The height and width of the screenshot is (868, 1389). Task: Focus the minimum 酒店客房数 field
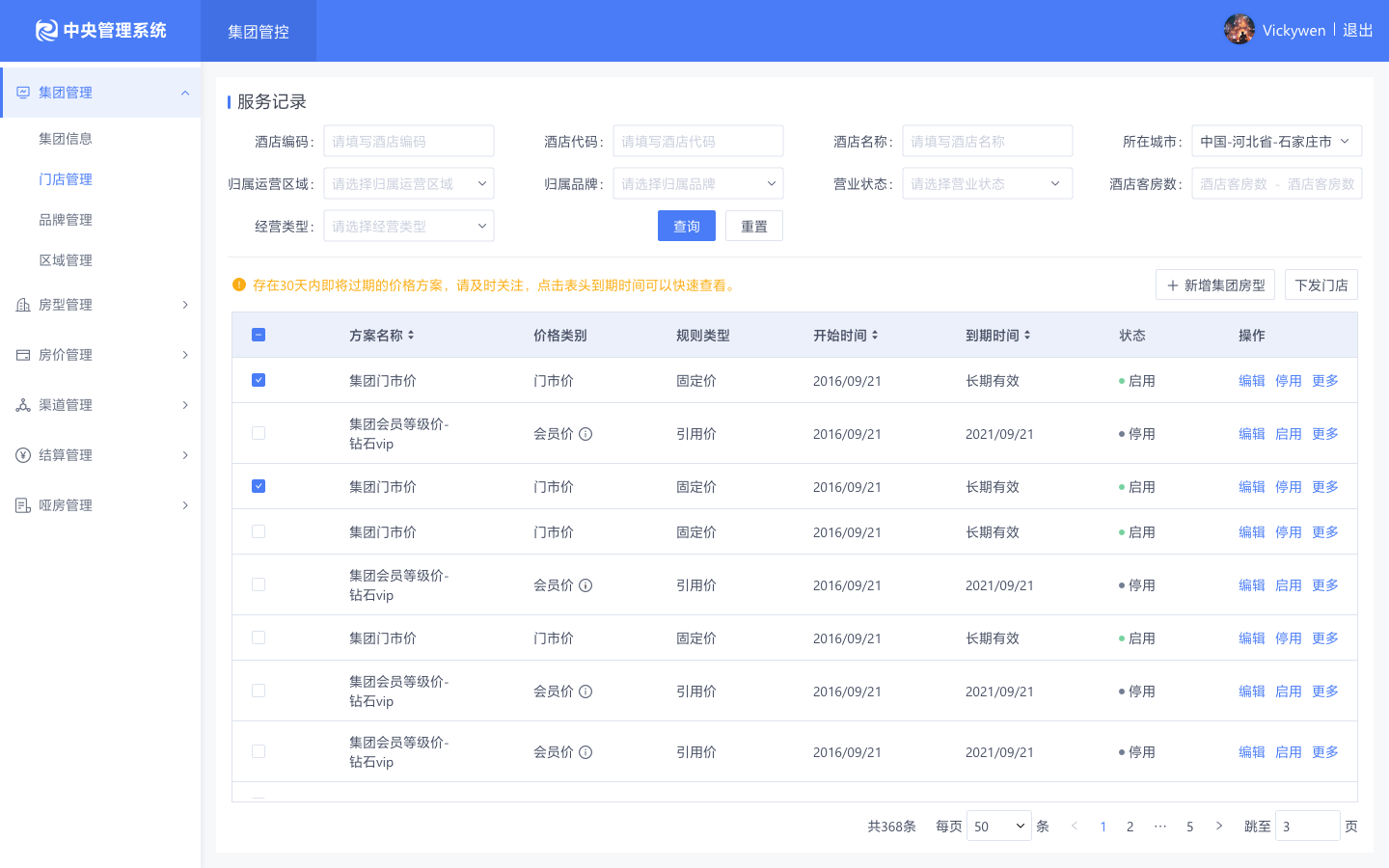tap(1234, 183)
